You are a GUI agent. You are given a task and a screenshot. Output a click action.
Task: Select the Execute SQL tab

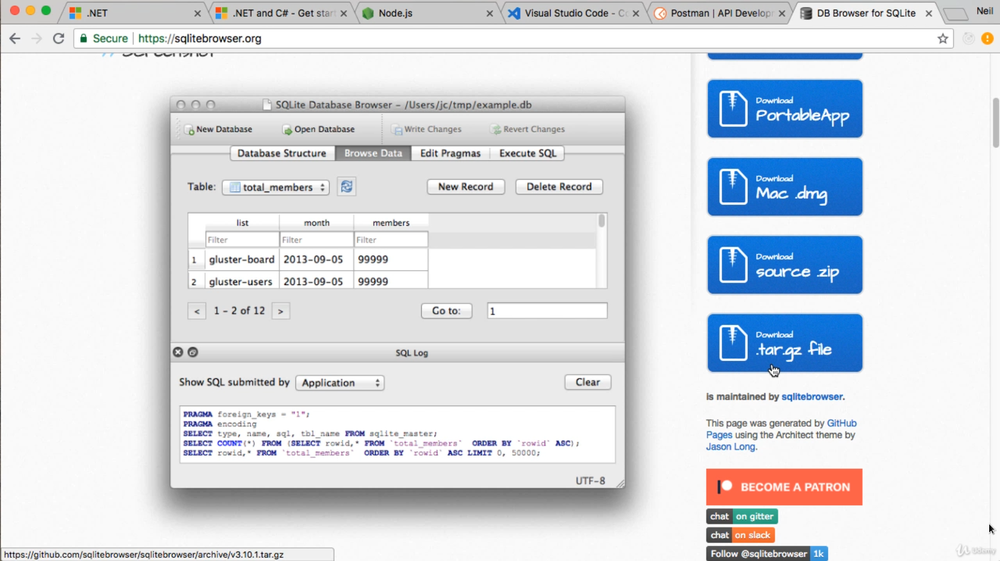point(527,153)
